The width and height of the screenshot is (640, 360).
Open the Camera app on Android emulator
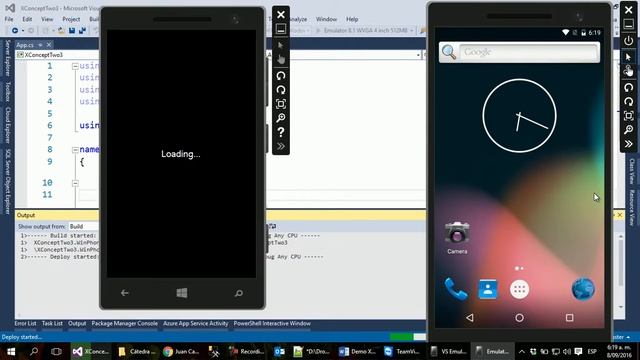point(457,238)
